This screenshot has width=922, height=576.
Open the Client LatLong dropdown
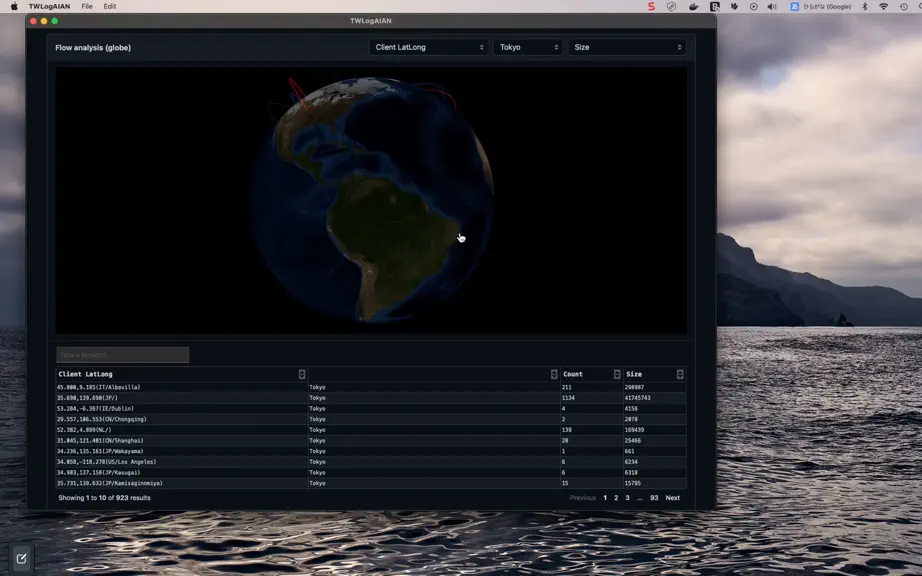429,47
